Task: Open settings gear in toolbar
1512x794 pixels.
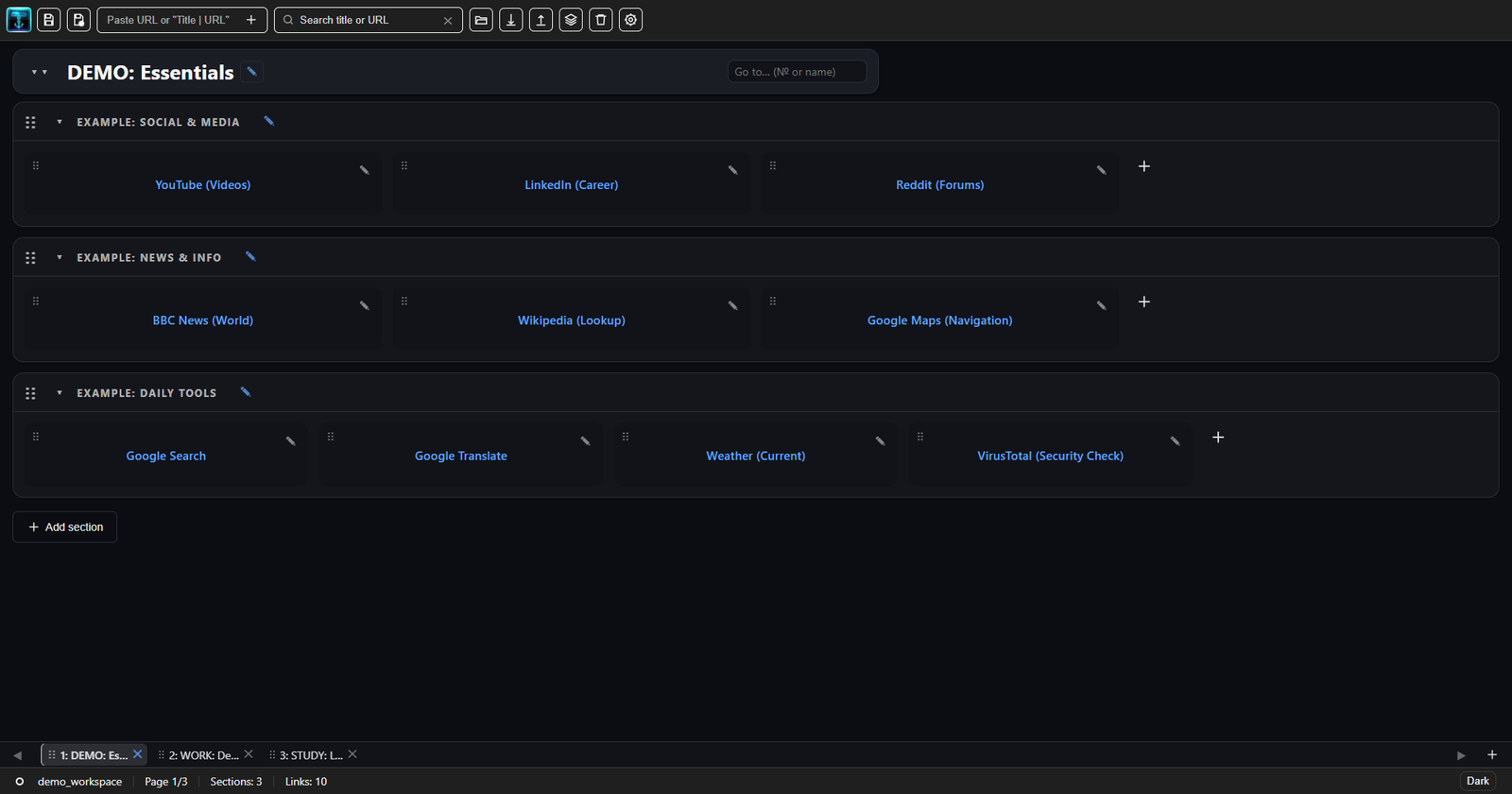Action: pyautogui.click(x=631, y=20)
